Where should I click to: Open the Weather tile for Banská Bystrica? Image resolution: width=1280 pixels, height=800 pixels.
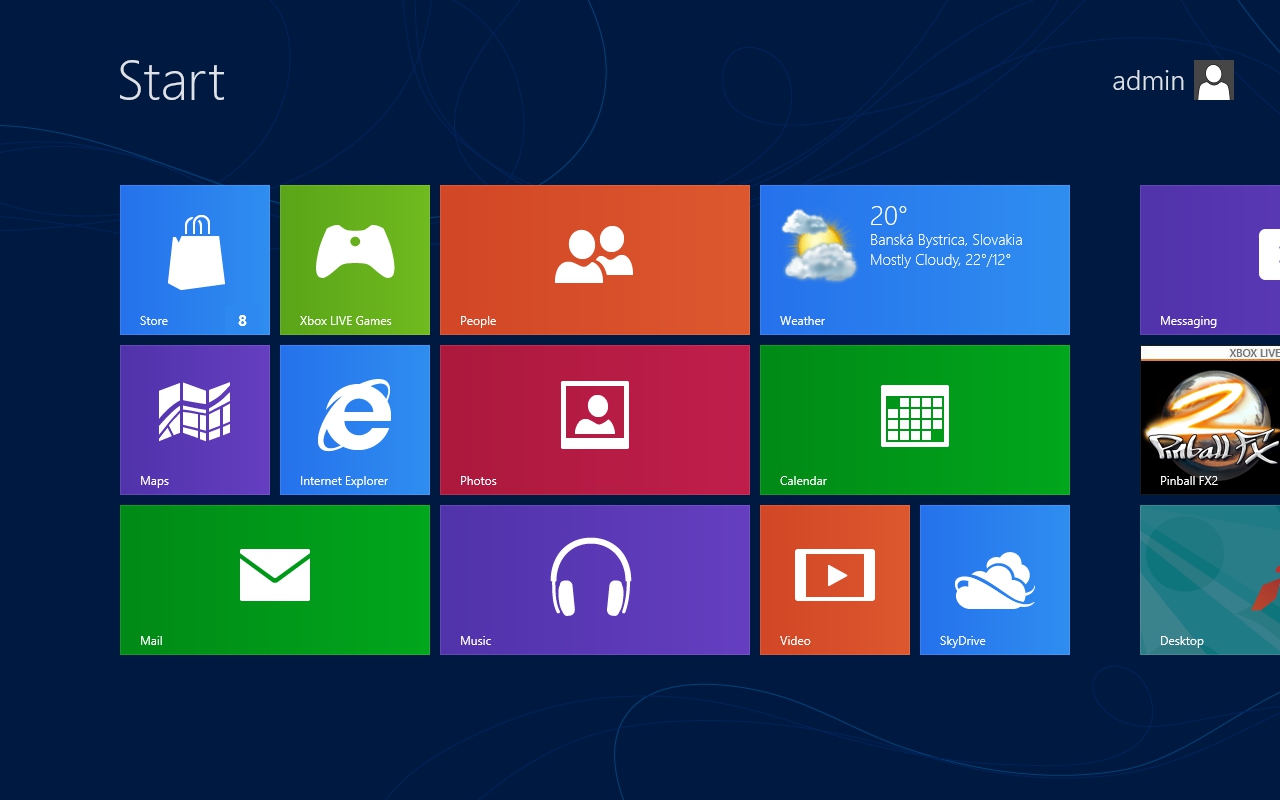[915, 260]
